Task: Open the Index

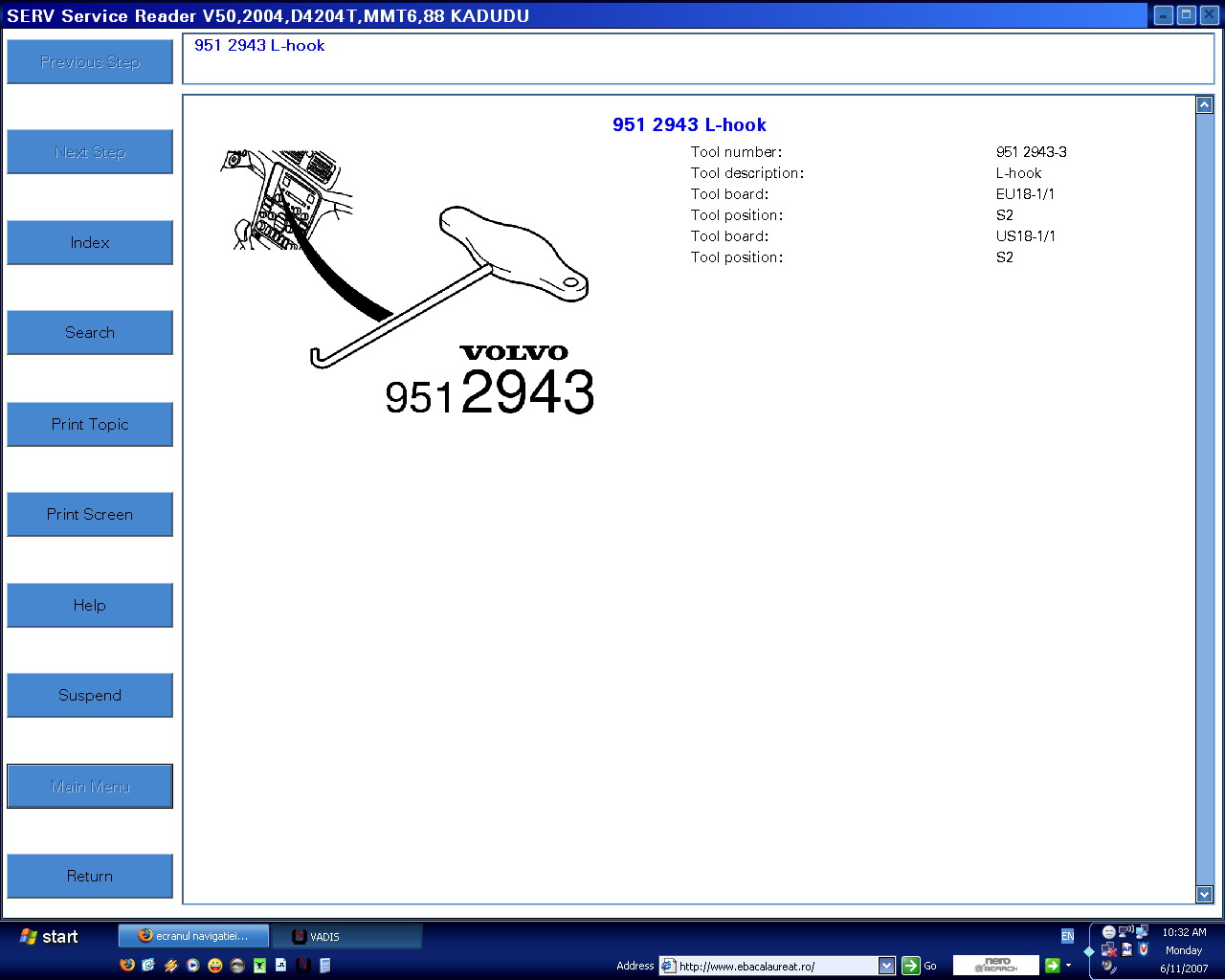Action: tap(90, 243)
